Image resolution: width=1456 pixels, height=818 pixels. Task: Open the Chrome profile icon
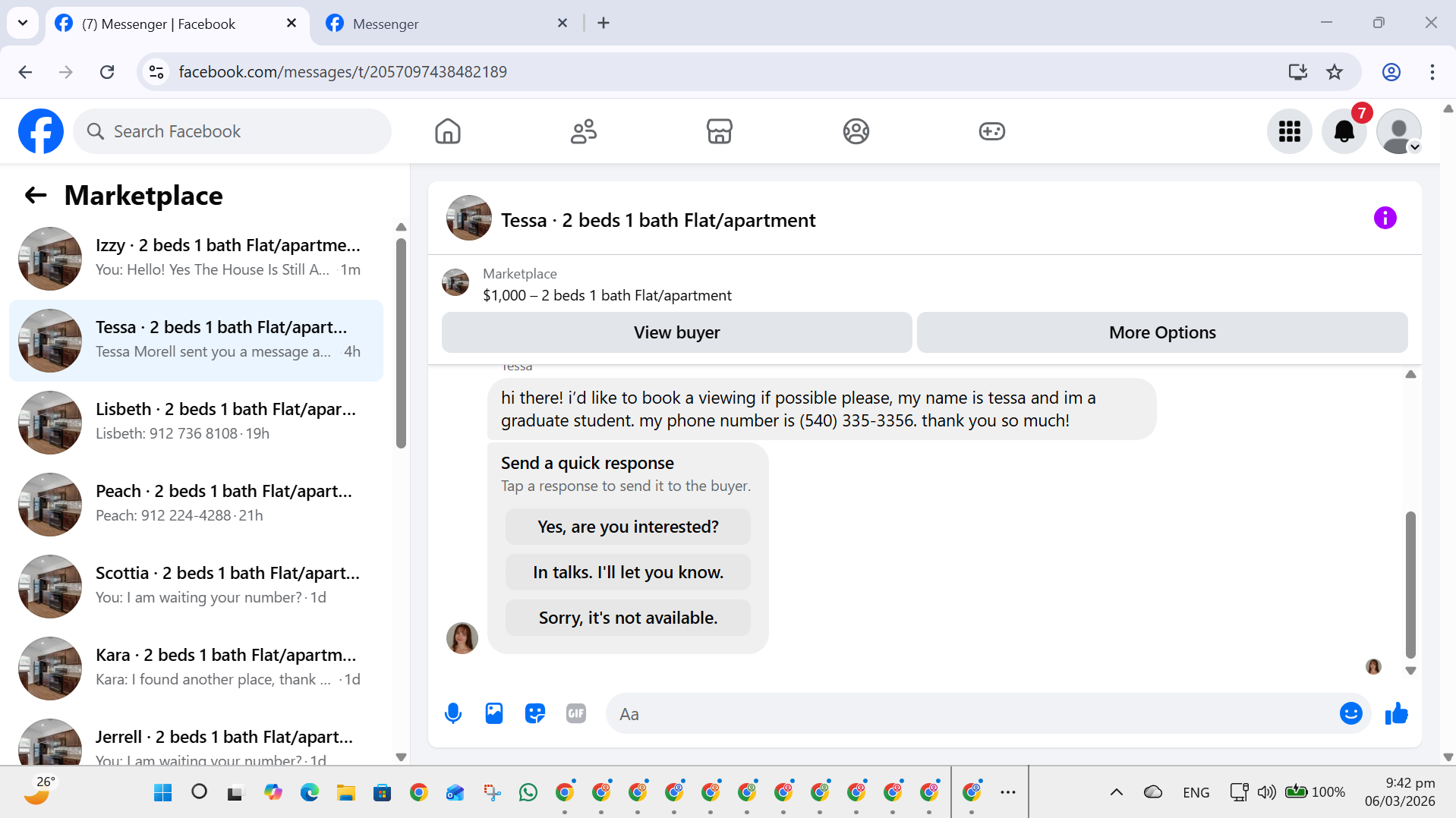click(x=1391, y=71)
